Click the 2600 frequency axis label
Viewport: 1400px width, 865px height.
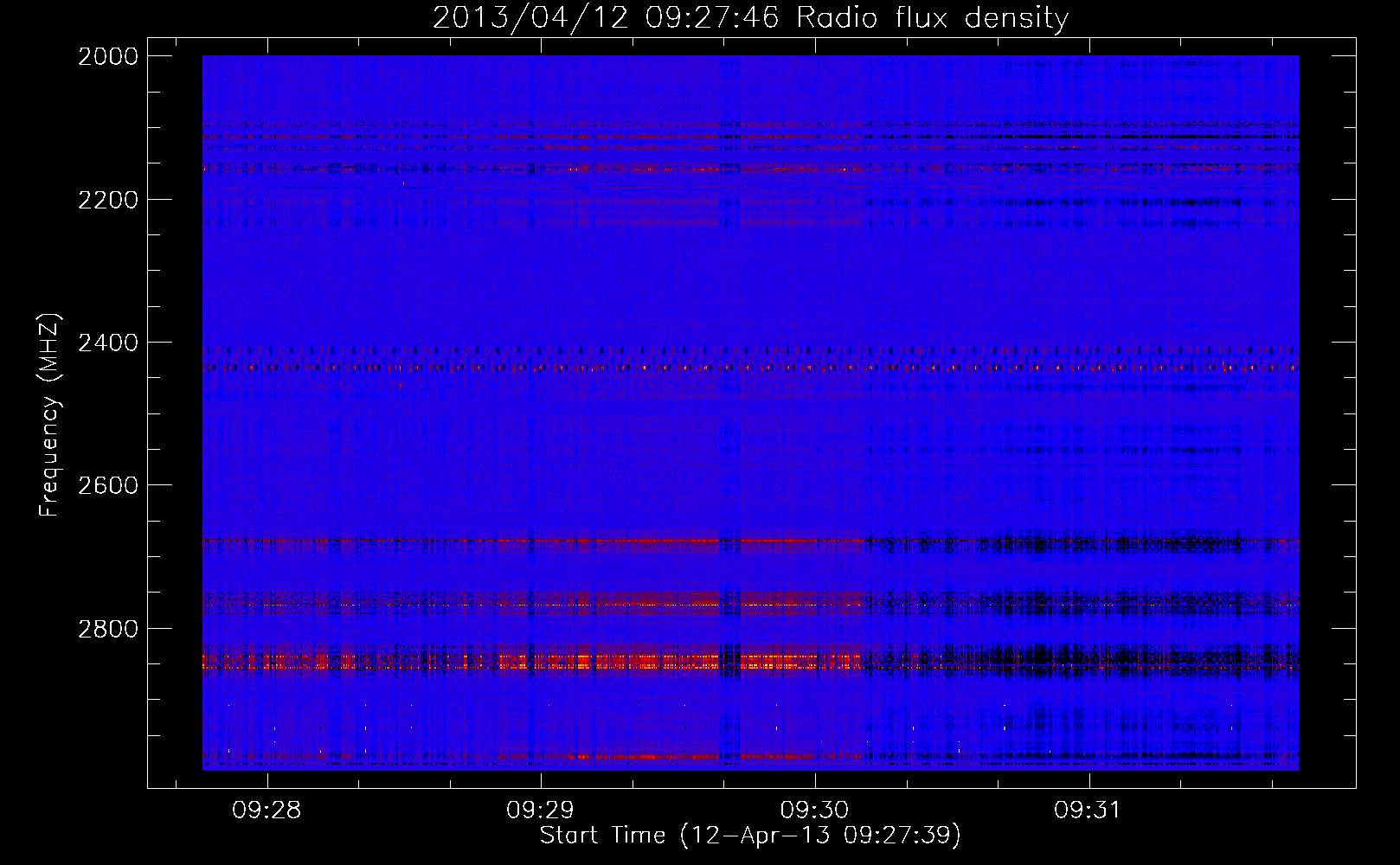click(108, 485)
